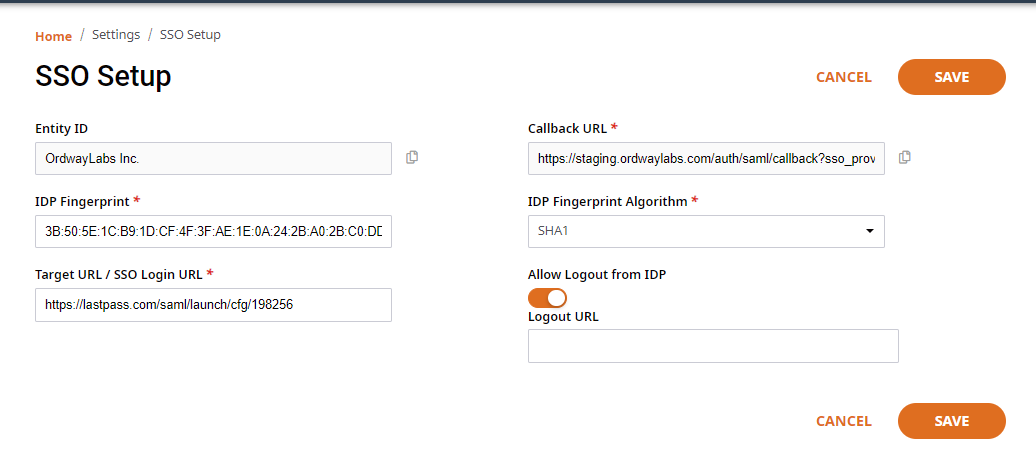Screen dimensions: 1036x467
Task: Click into the Callback URL field
Action: 706,159
